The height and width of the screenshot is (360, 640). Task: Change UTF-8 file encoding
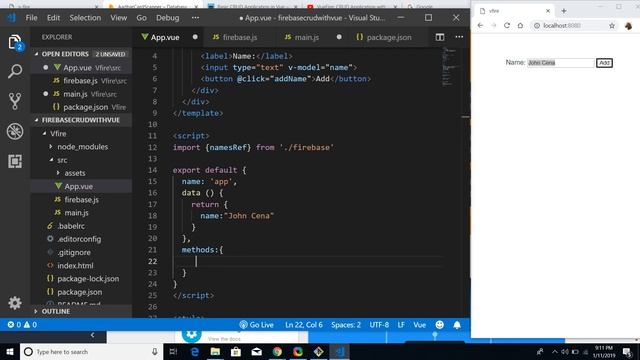[379, 325]
